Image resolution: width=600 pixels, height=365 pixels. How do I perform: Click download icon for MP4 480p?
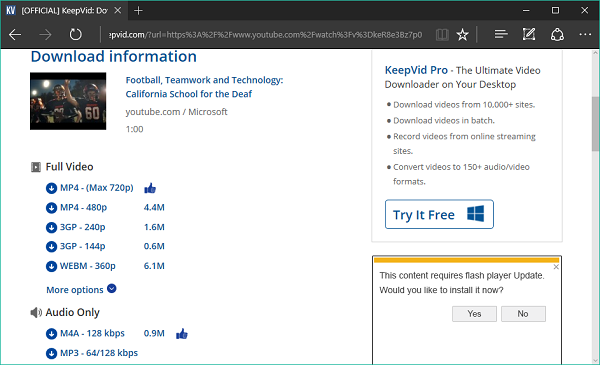pos(51,208)
